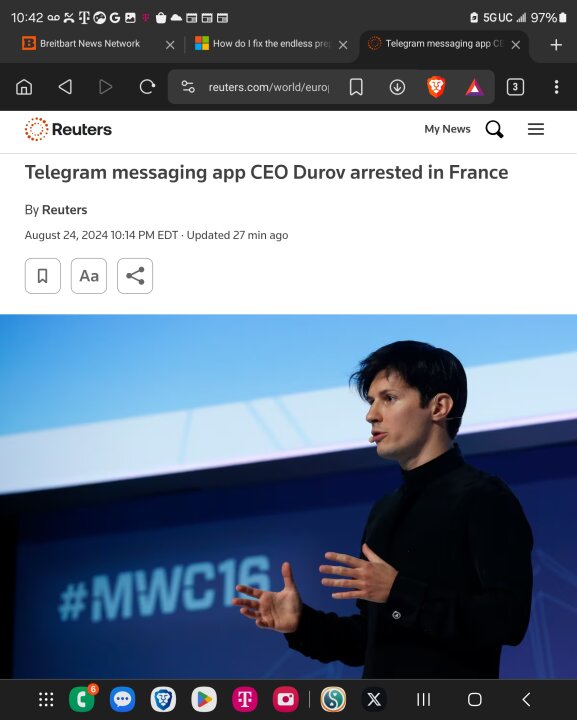The image size is (577, 720).
Task: Open the Aa text size options
Action: coord(89,276)
